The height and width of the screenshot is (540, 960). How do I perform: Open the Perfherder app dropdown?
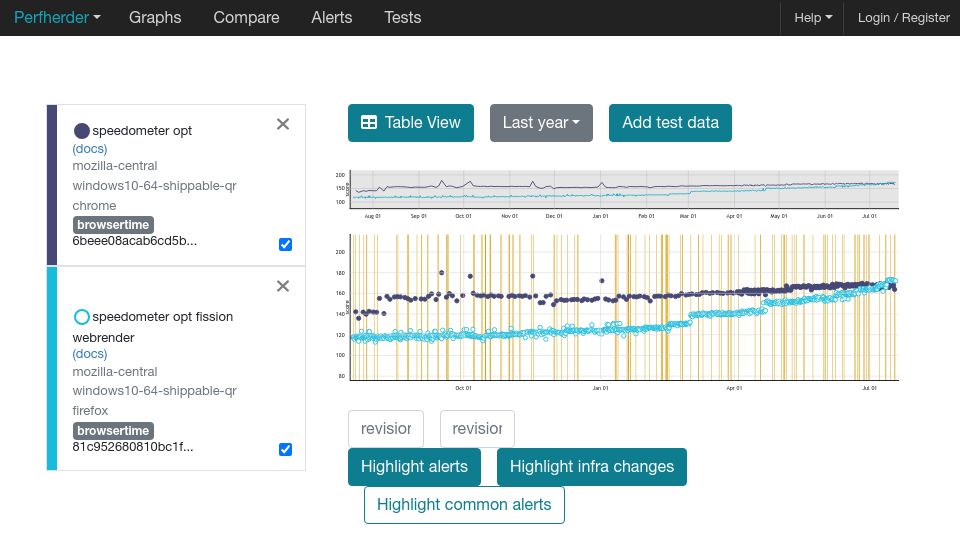[57, 18]
